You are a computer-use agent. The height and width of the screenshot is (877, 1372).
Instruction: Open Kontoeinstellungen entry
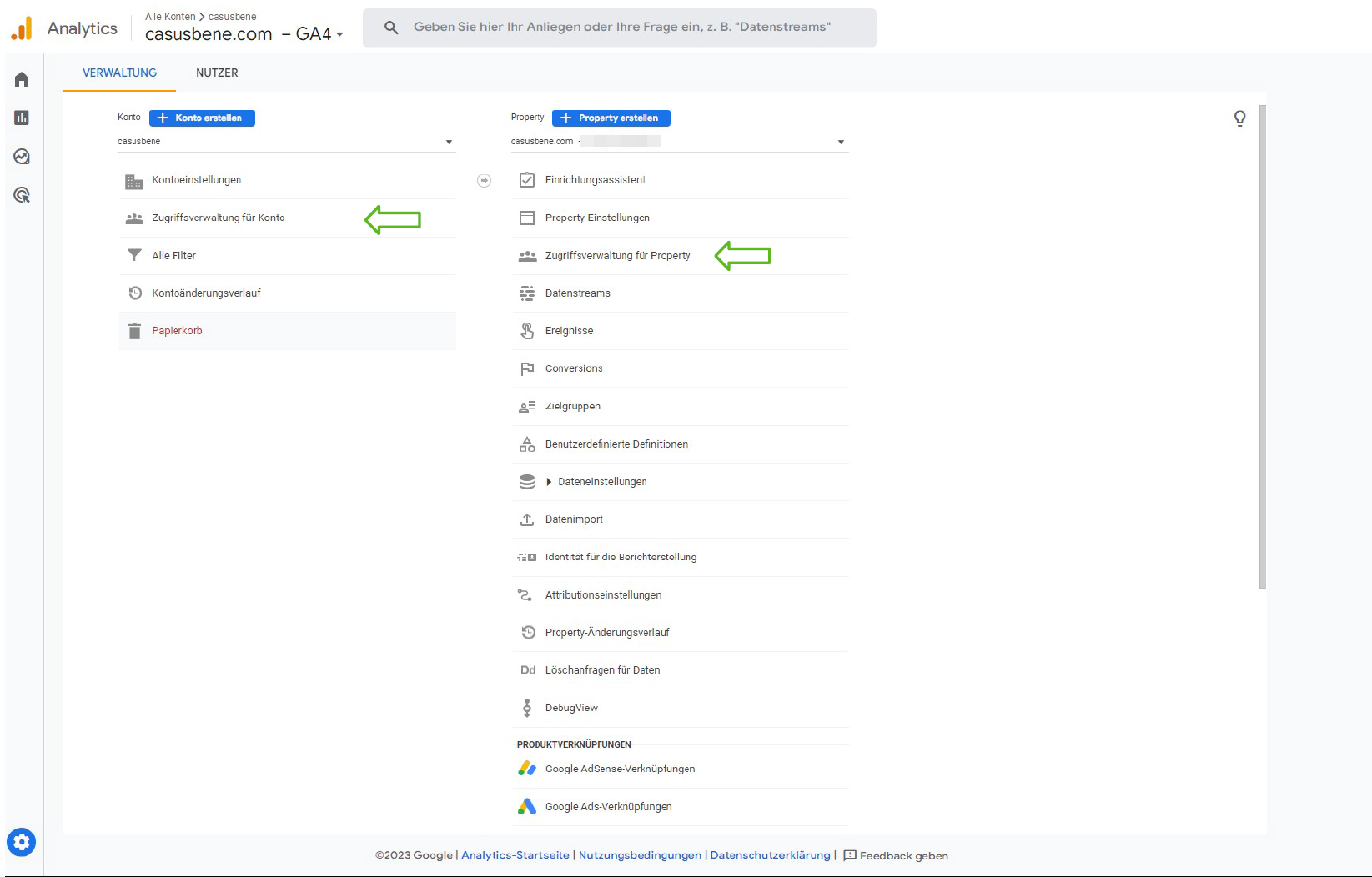[197, 180]
